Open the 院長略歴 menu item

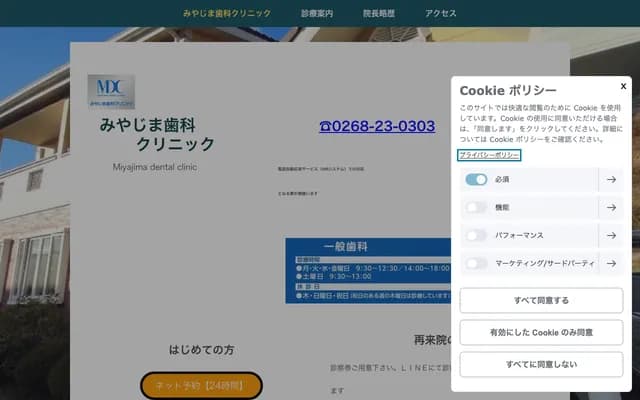point(378,13)
